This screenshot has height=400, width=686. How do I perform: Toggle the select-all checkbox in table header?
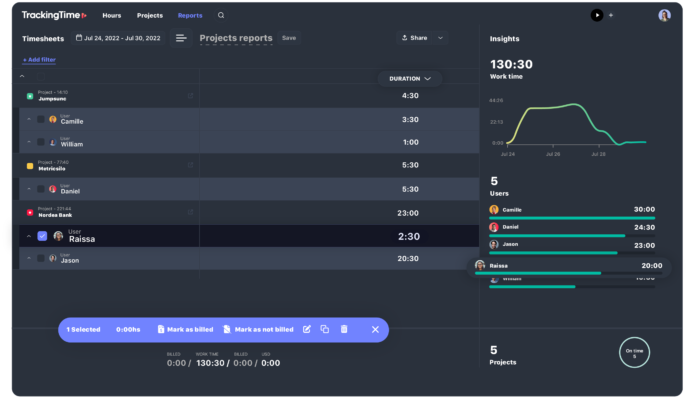point(41,77)
